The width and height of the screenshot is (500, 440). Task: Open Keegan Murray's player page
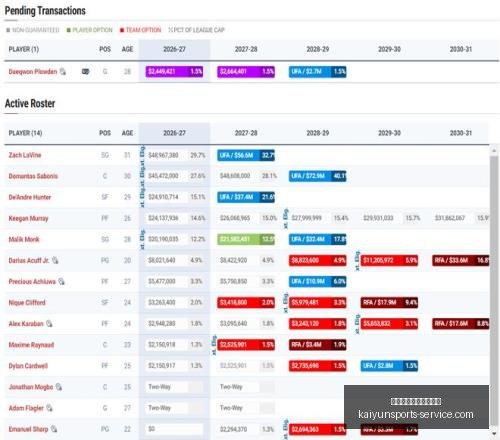click(x=29, y=218)
